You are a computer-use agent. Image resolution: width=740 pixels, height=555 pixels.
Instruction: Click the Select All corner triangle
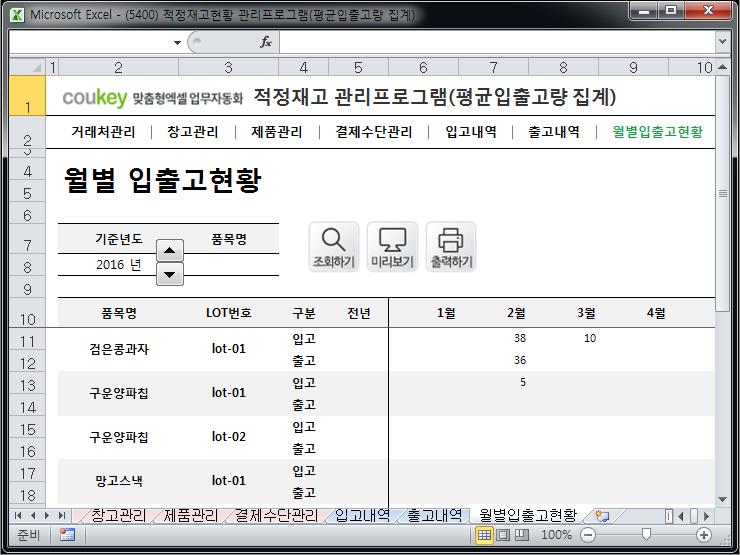tap(27, 67)
